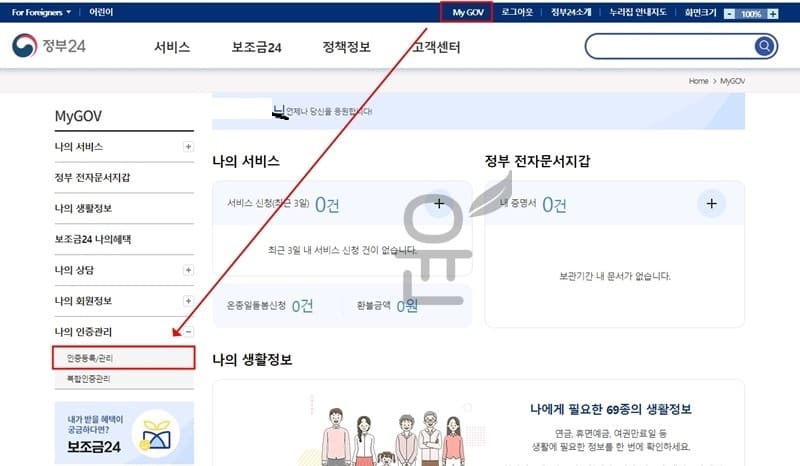Decrease screen size with the minus button
800x466 pixels.
tap(730, 14)
